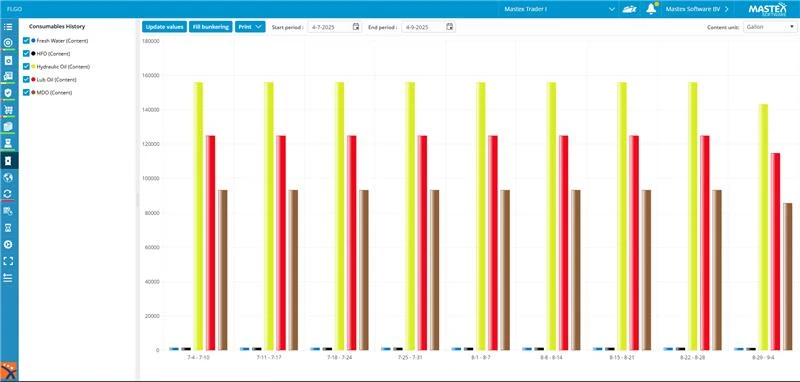Select the highlighted consumables tank icon
The image size is (800, 382).
tap(8, 161)
